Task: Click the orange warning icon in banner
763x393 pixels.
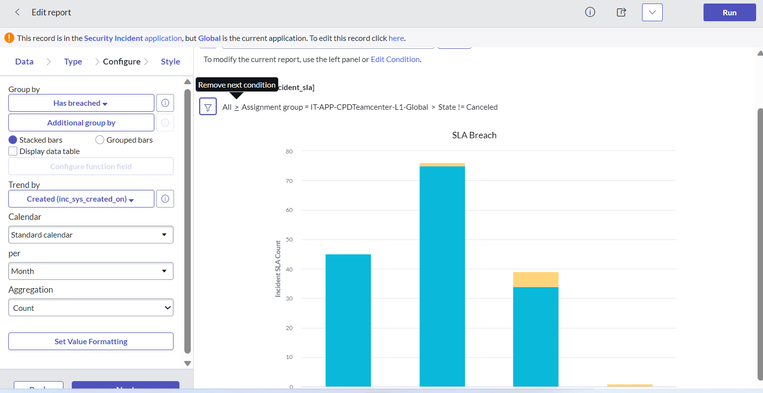Action: 9,37
